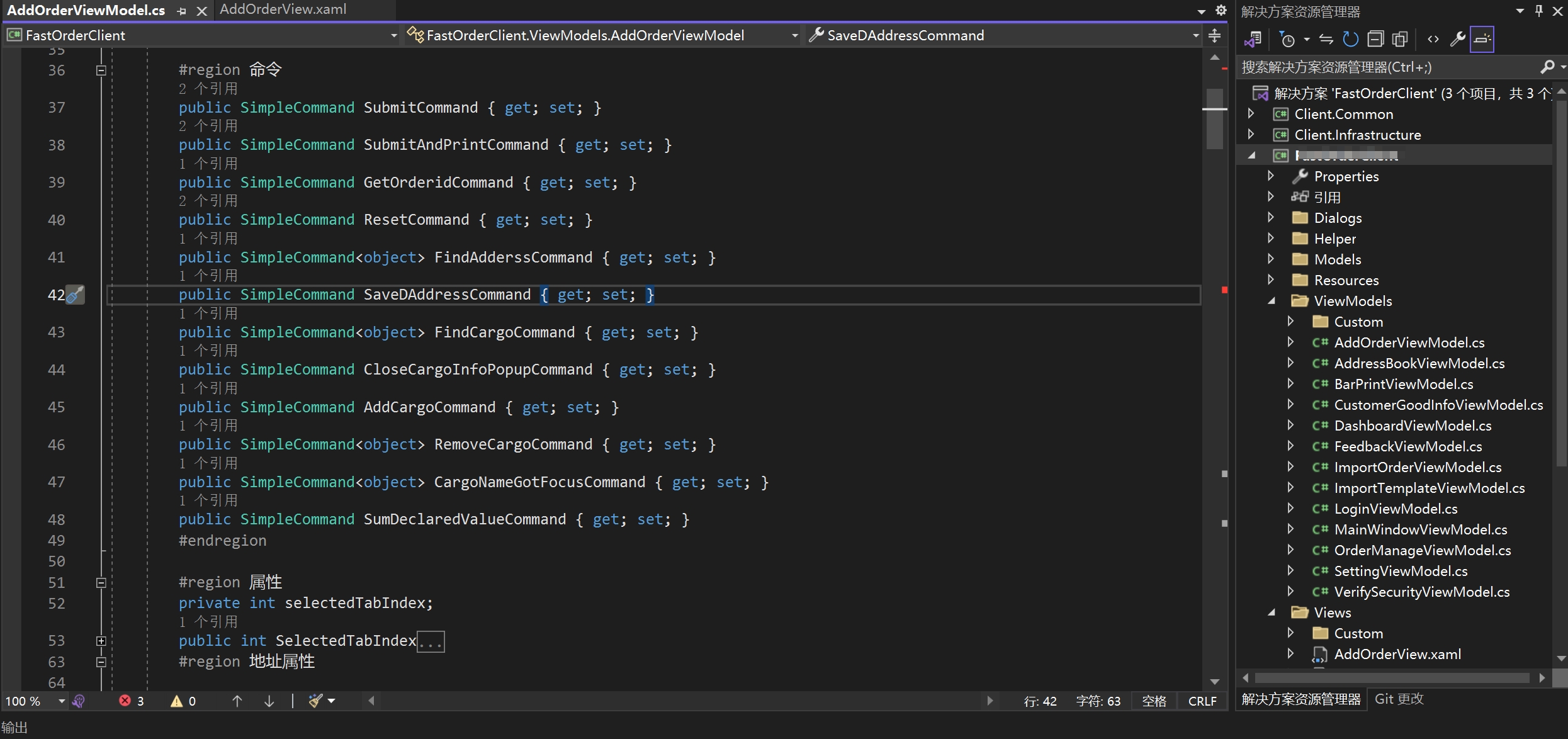Navigate to next issue with down arrow
Viewport: 1568px width, 739px height.
click(x=269, y=701)
